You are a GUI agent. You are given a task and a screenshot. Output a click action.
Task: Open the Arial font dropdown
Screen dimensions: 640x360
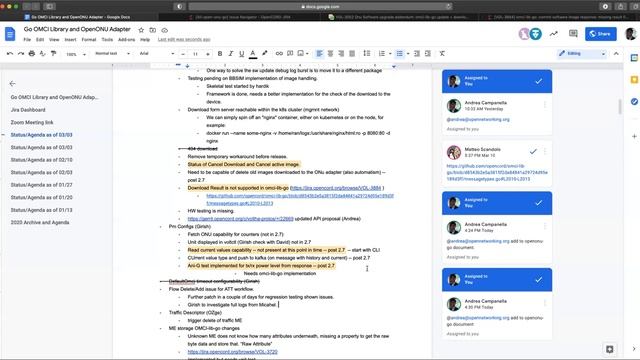pos(156,53)
